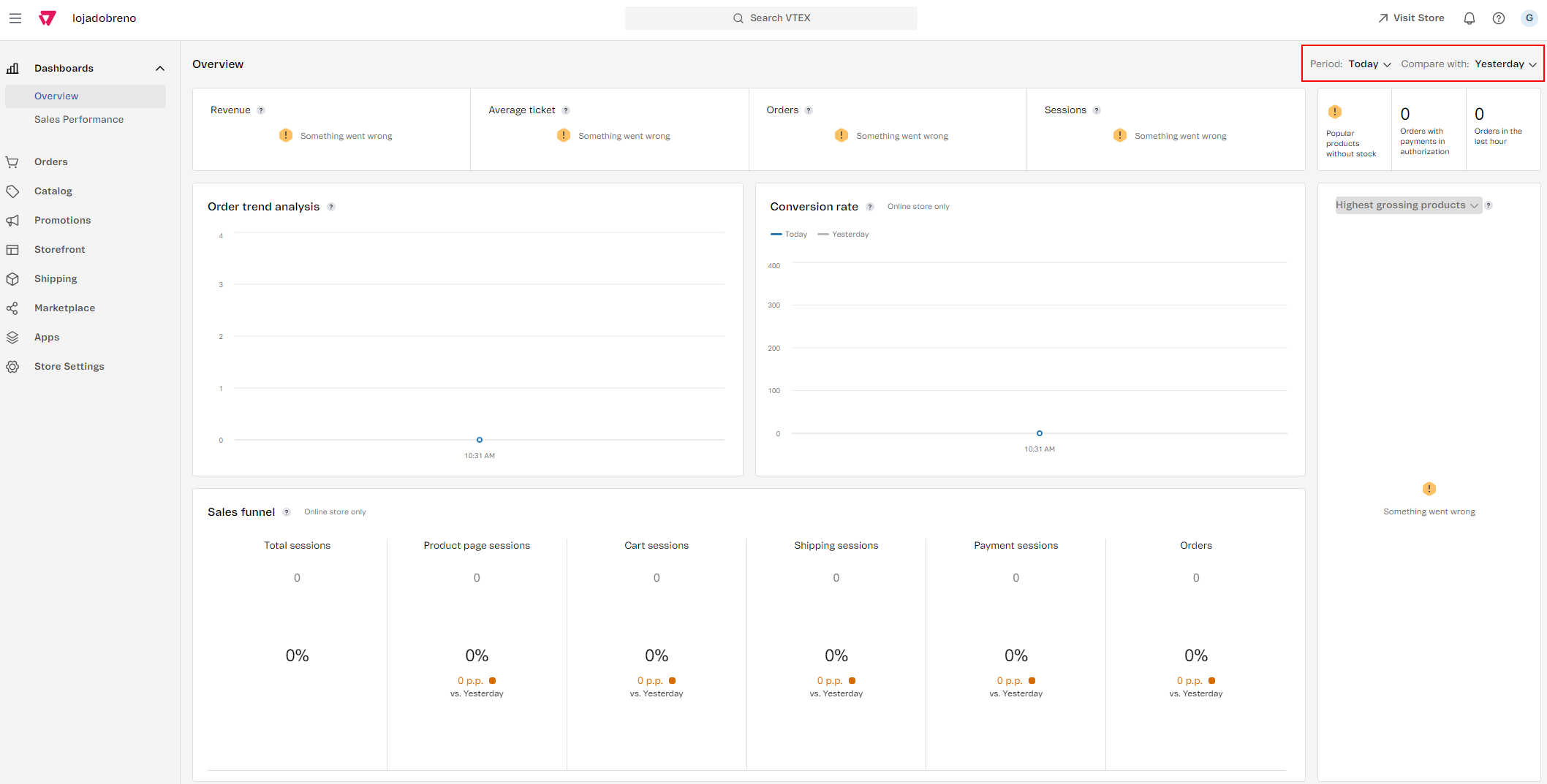Open the notifications bell
The height and width of the screenshot is (784, 1547).
(1469, 18)
